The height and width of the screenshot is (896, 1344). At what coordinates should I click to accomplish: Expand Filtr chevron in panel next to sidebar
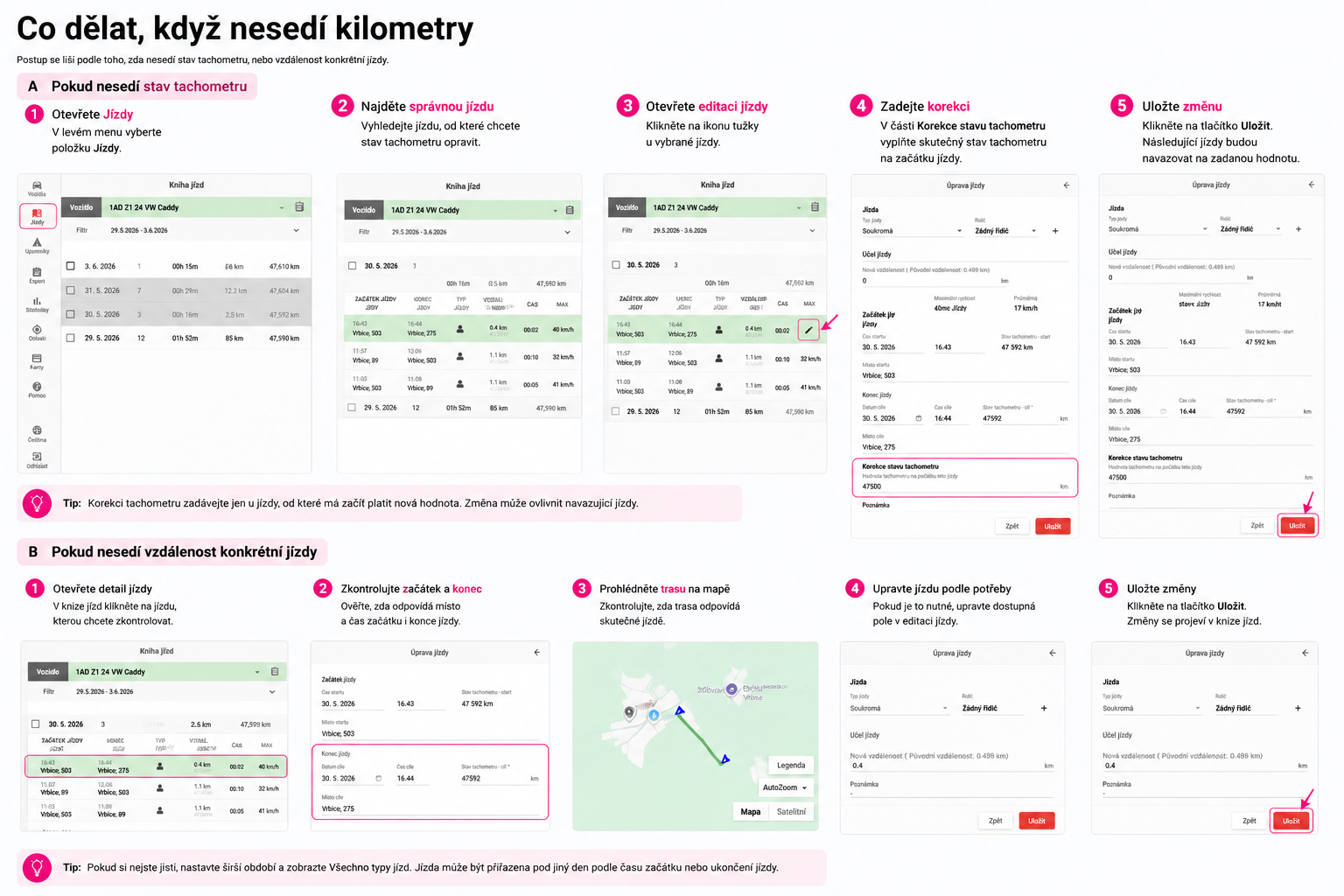(x=296, y=230)
